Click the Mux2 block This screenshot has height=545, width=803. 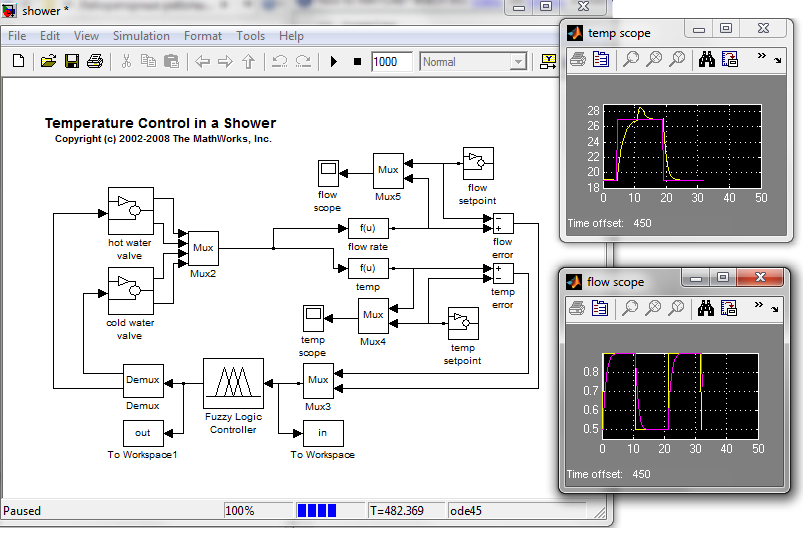tap(203, 248)
